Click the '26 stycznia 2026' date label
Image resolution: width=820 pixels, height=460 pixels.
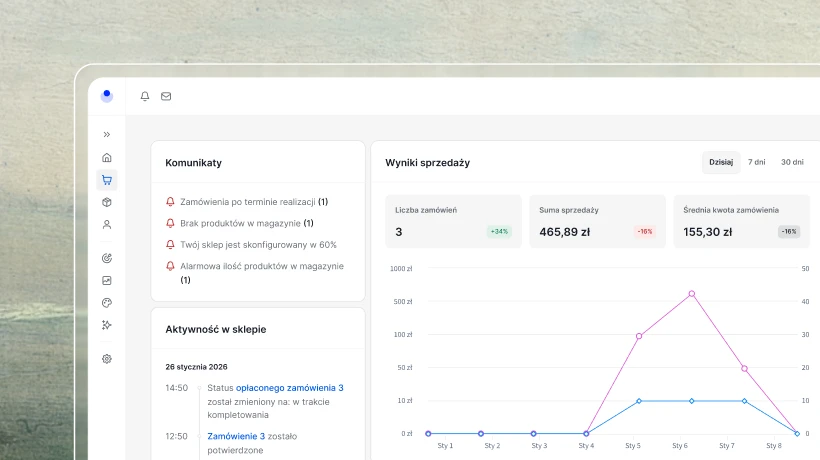pyautogui.click(x=196, y=367)
